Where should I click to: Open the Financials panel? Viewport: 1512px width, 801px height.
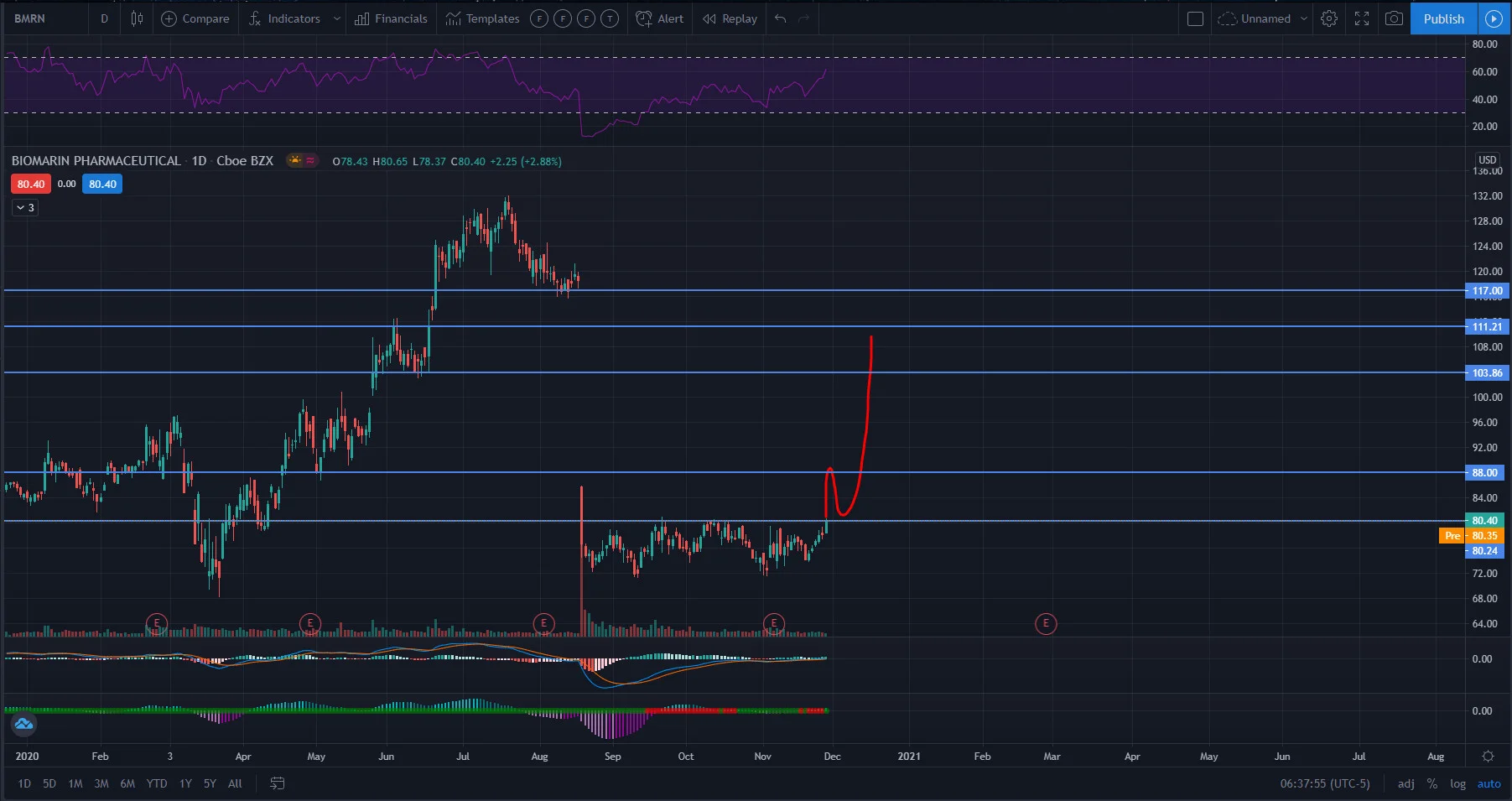(391, 18)
